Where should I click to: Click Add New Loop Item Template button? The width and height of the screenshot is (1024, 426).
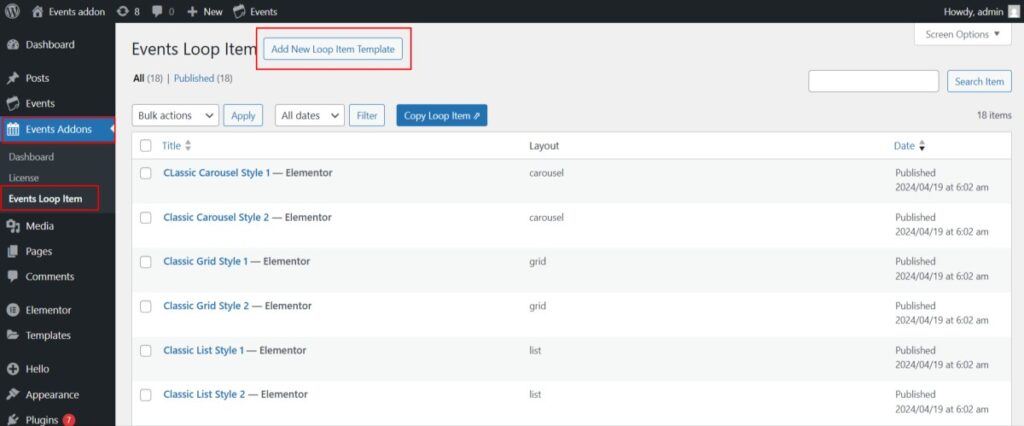(334, 49)
